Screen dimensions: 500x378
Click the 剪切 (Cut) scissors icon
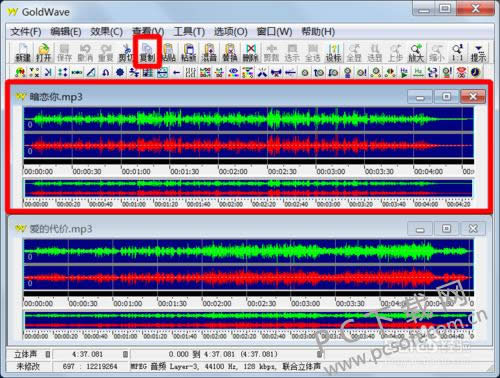pos(126,53)
